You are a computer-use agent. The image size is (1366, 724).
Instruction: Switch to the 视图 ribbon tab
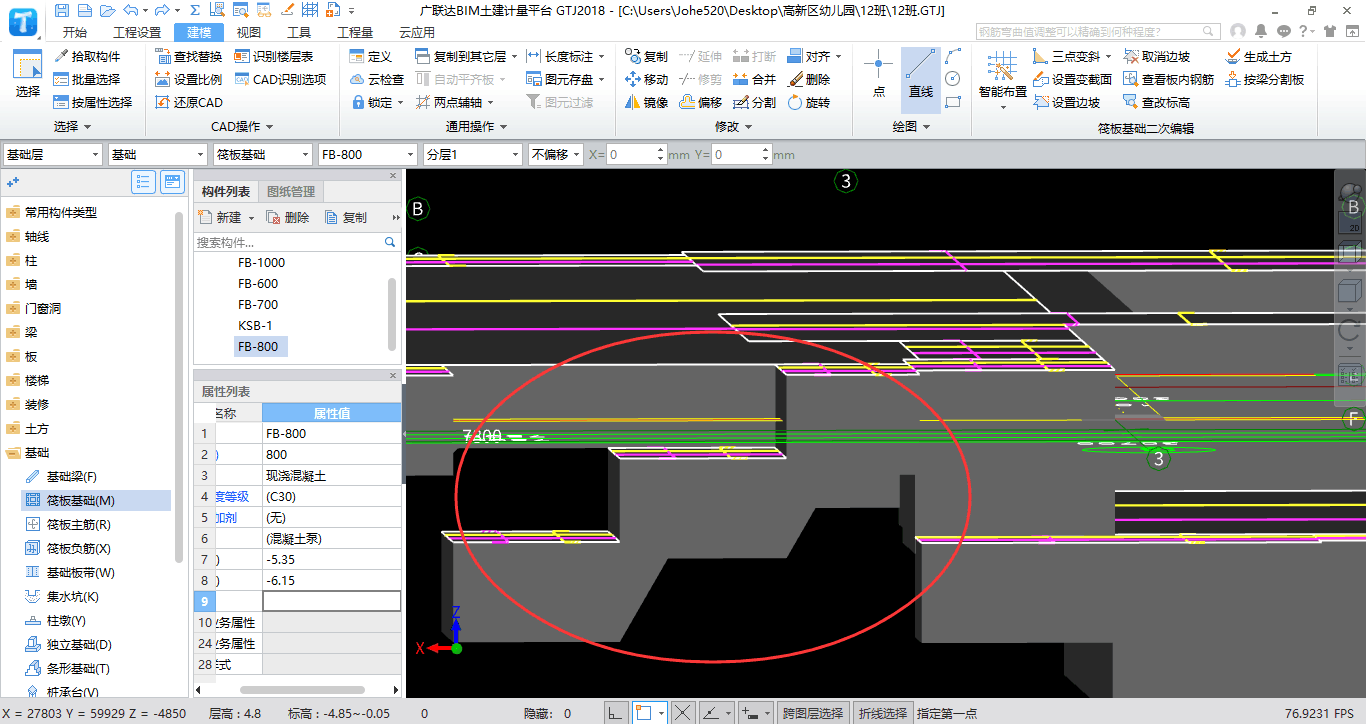coord(249,32)
